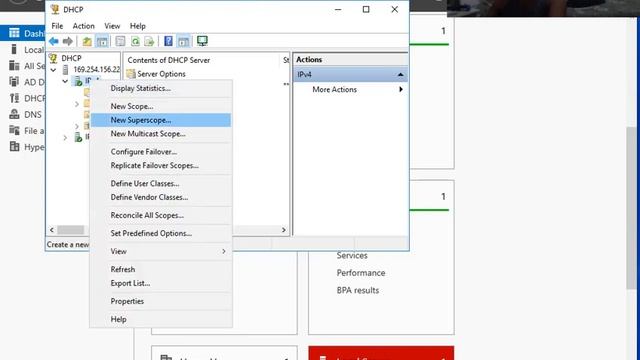This screenshot has width=640, height=360.
Task: Open the Help menu in DHCP menu bar
Action: (138, 26)
